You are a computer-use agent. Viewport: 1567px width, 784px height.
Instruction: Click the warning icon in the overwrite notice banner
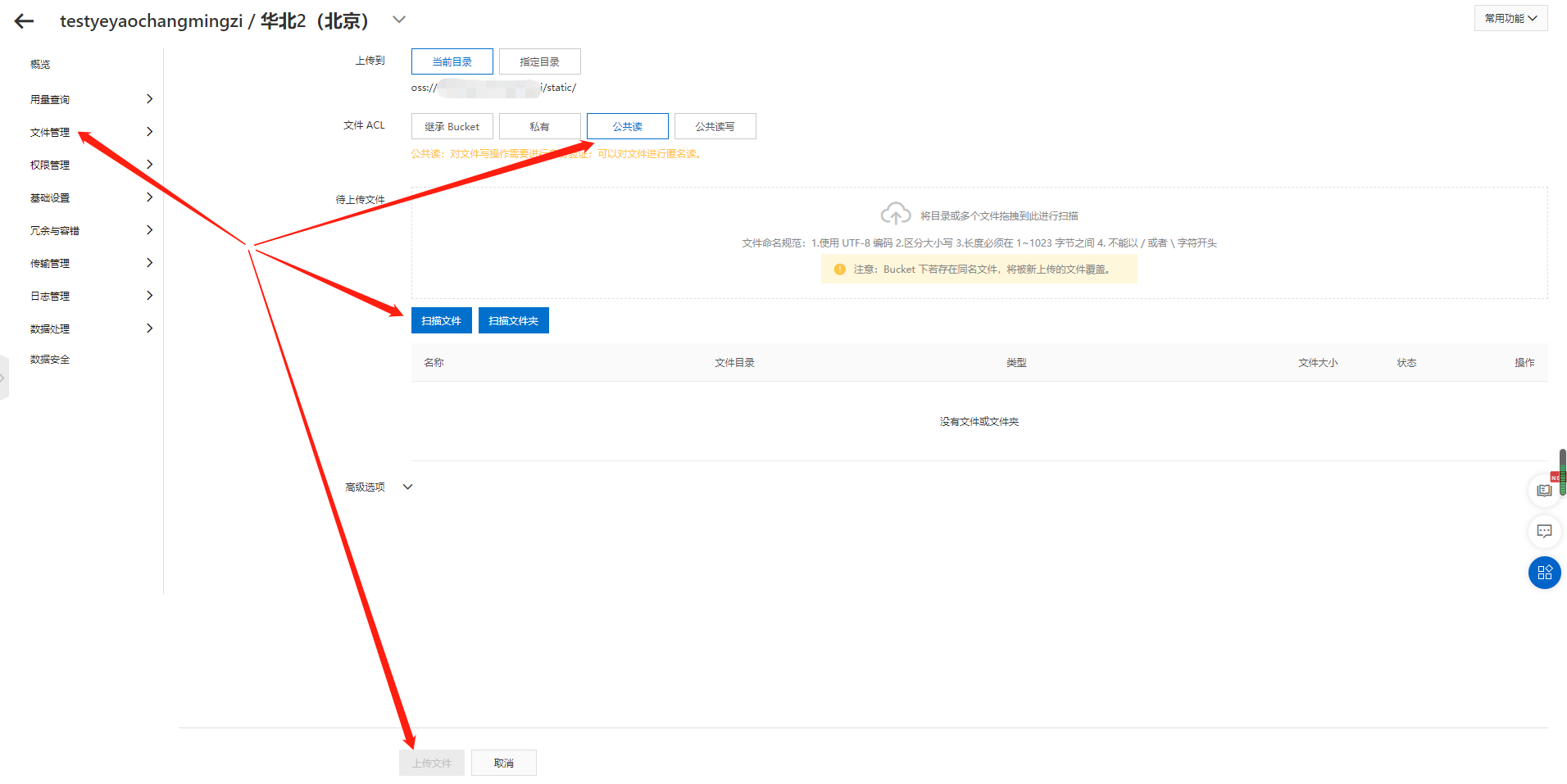(838, 269)
